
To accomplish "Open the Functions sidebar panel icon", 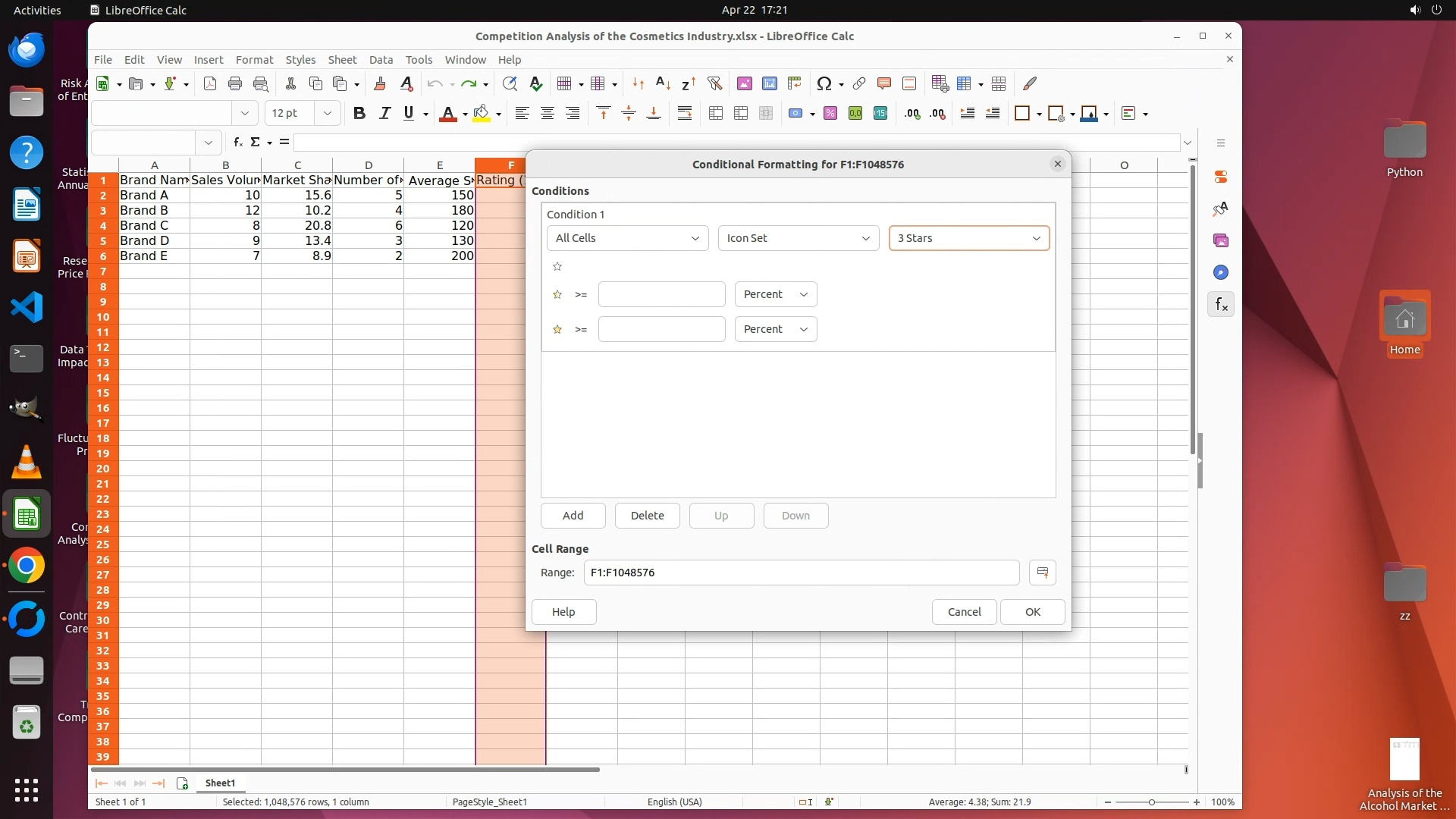I will point(1221,305).
